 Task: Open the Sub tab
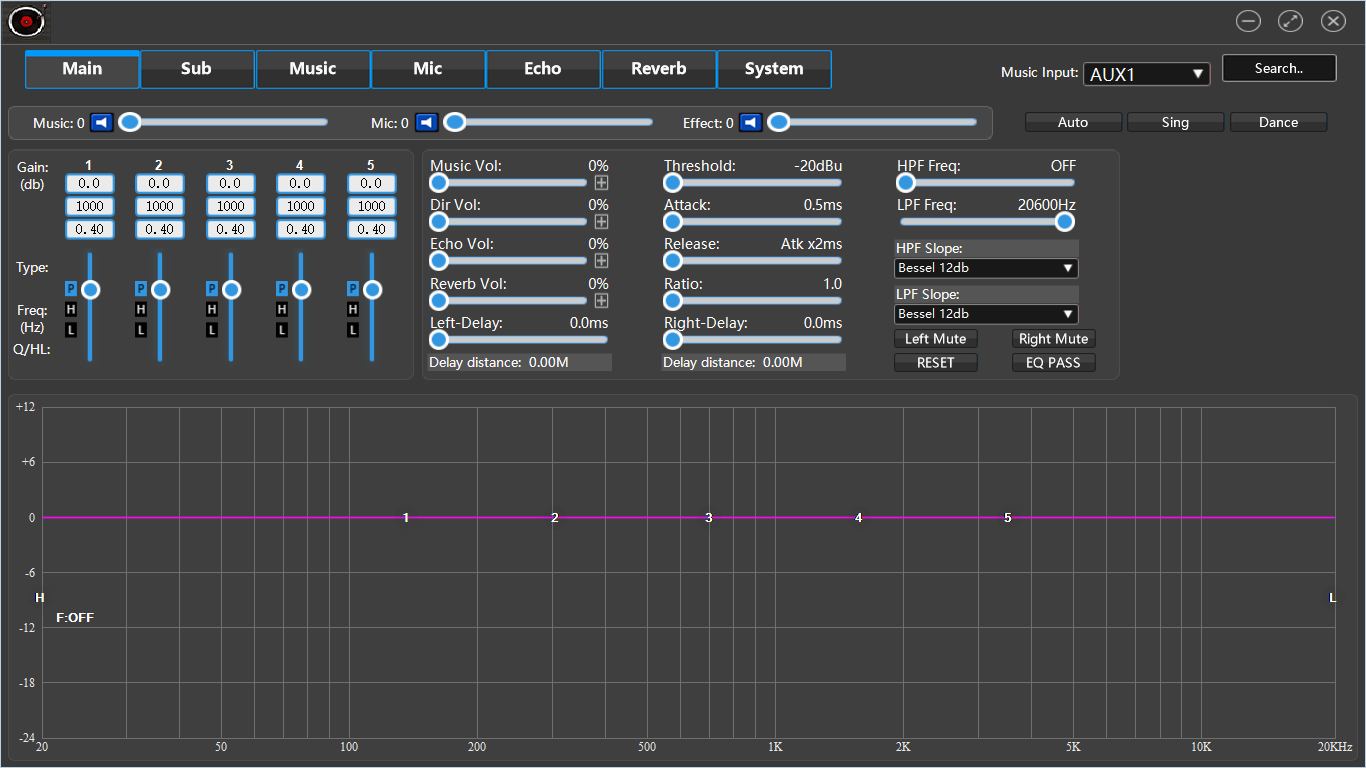(196, 69)
